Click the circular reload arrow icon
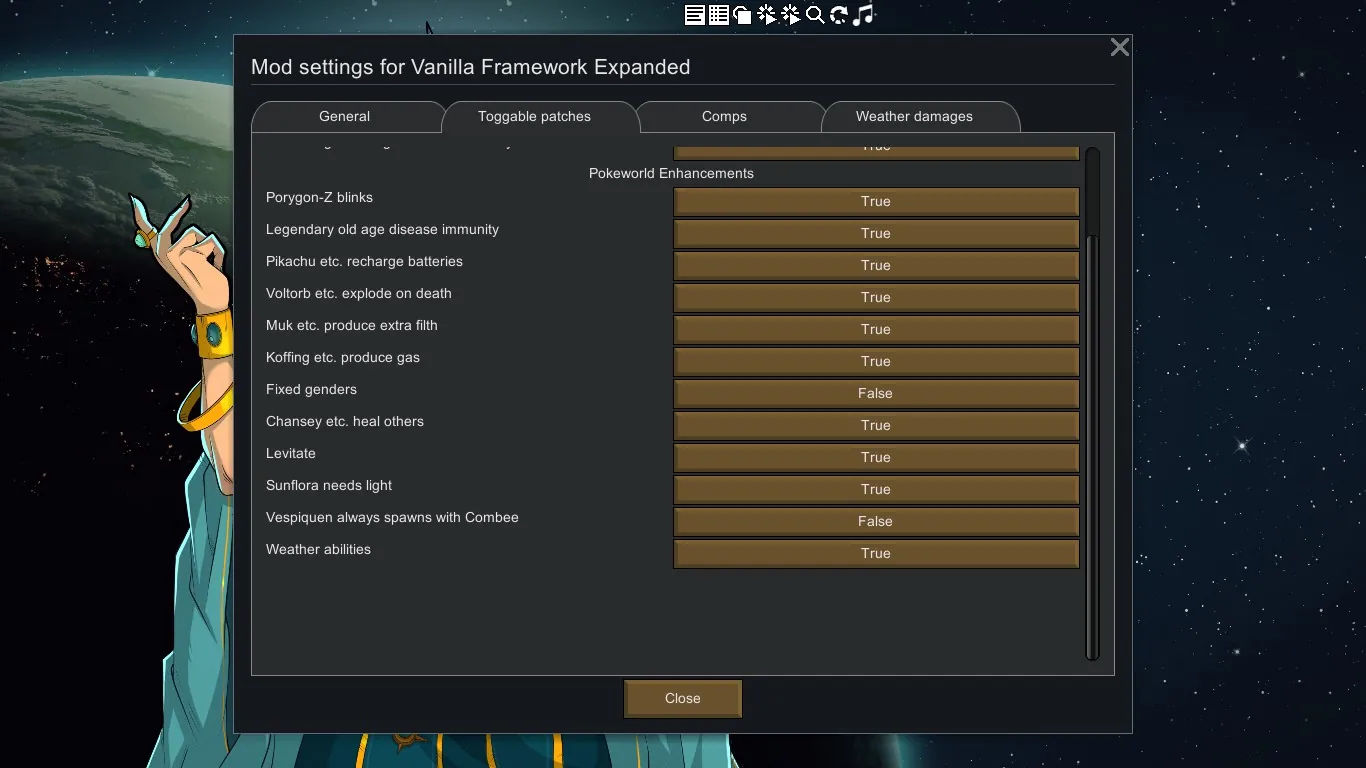The image size is (1366, 768). tap(839, 15)
